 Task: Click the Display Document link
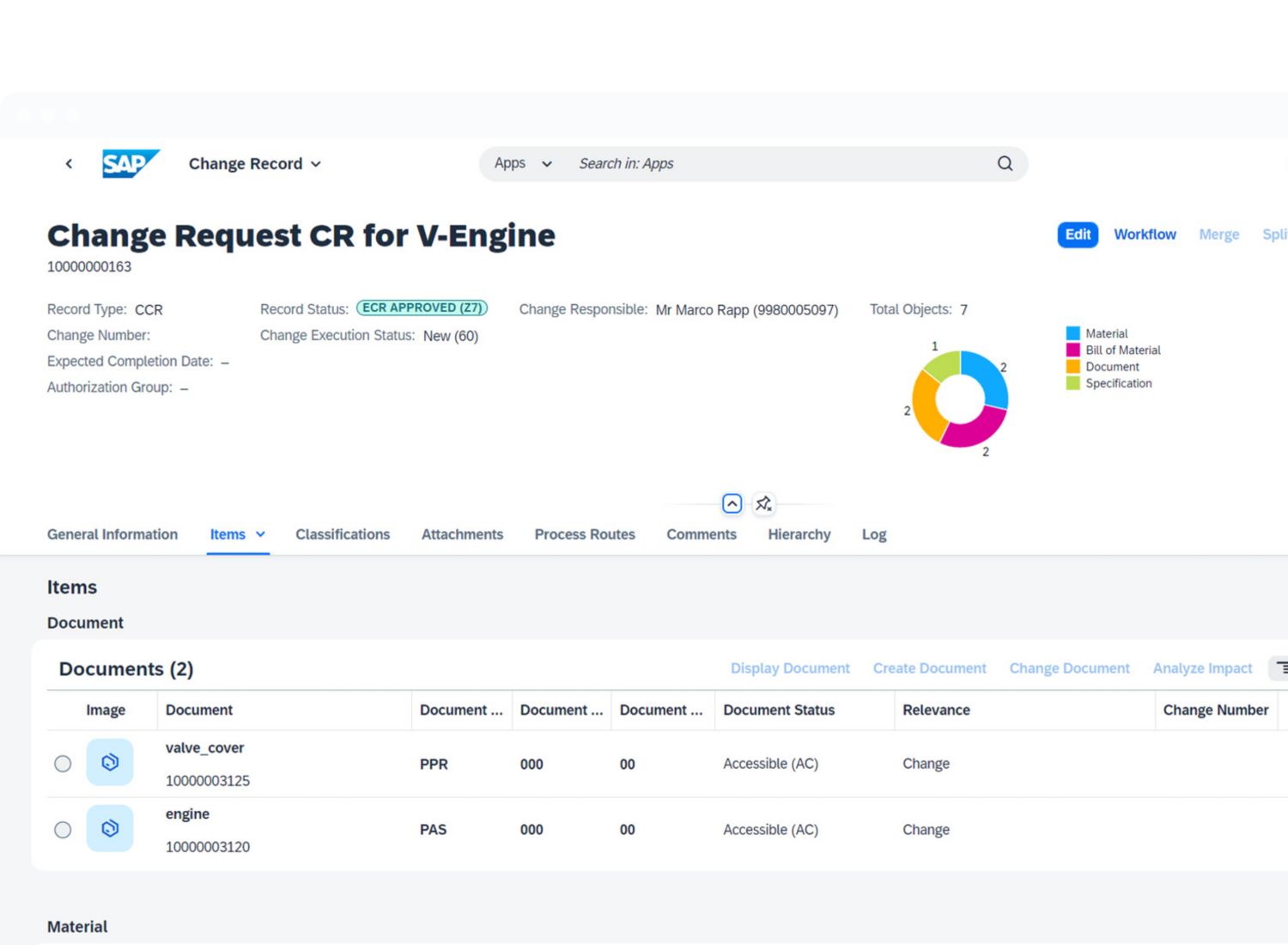(x=790, y=668)
